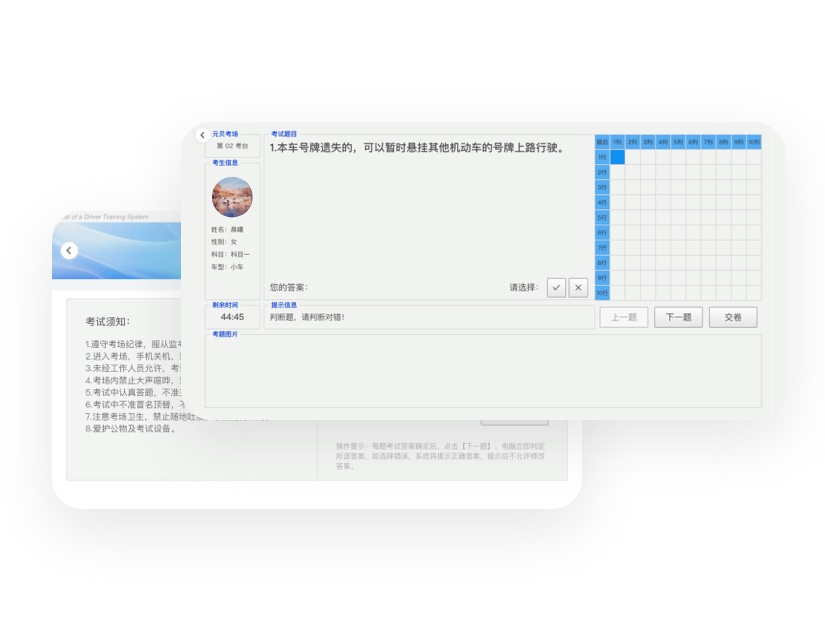Select the 5行 row header
The image size is (825, 630).
pos(602,217)
